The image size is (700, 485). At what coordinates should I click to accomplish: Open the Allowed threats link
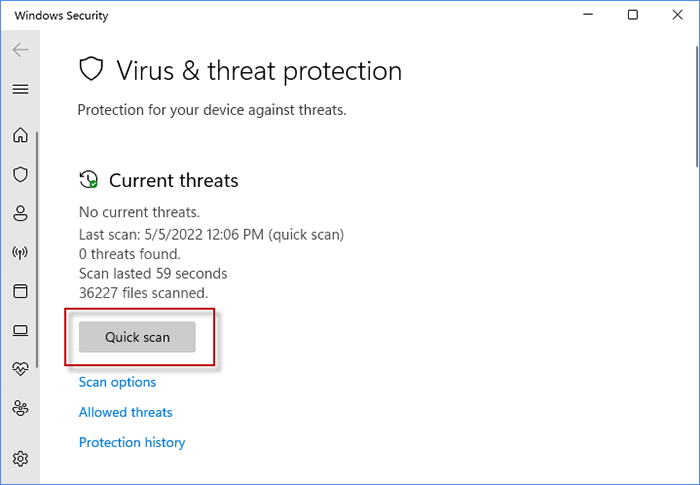[125, 412]
